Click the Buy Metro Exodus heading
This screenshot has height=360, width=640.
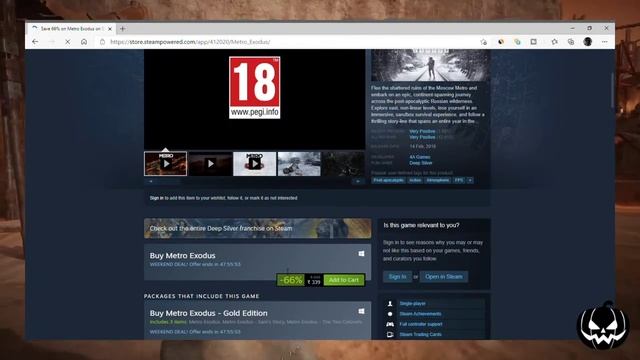182,256
